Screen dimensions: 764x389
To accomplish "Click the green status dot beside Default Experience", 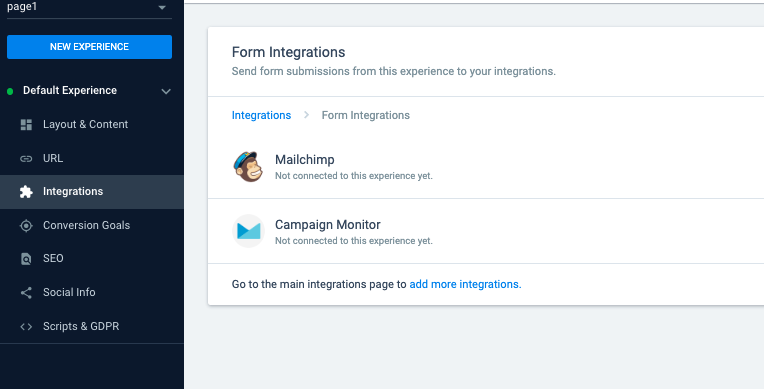I will tap(10, 91).
